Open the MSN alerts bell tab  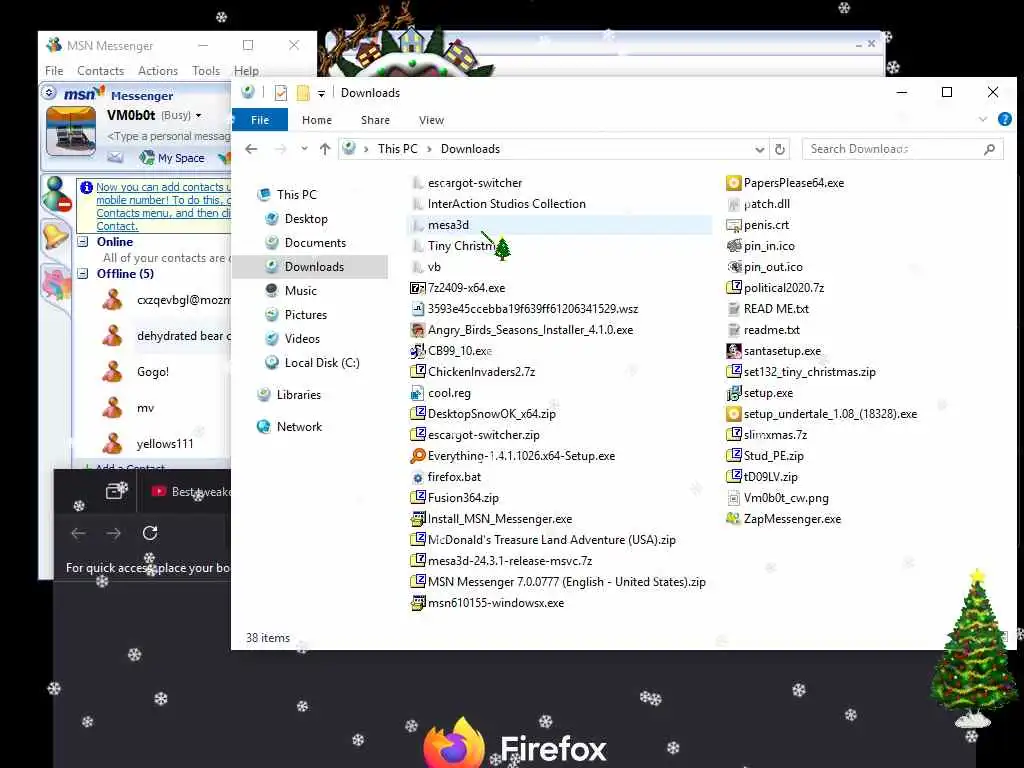[x=55, y=235]
